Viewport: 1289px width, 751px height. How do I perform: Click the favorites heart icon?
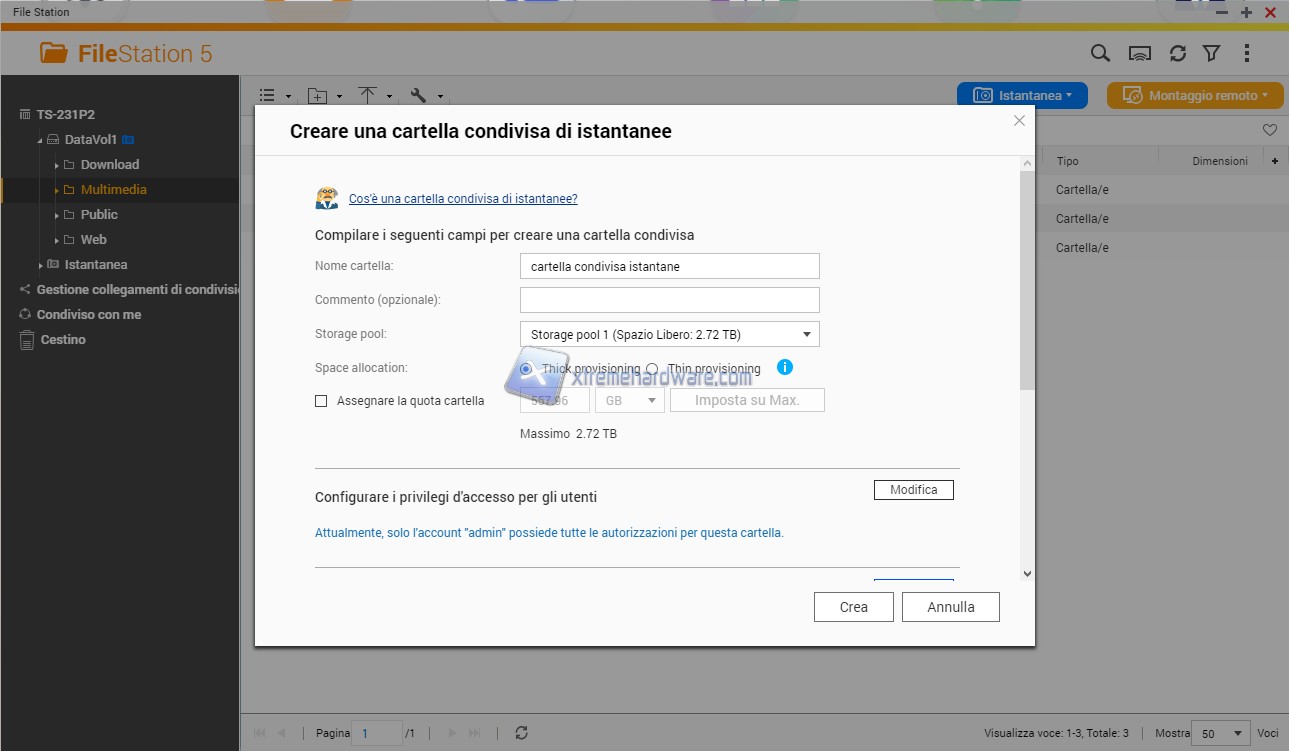(x=1269, y=130)
